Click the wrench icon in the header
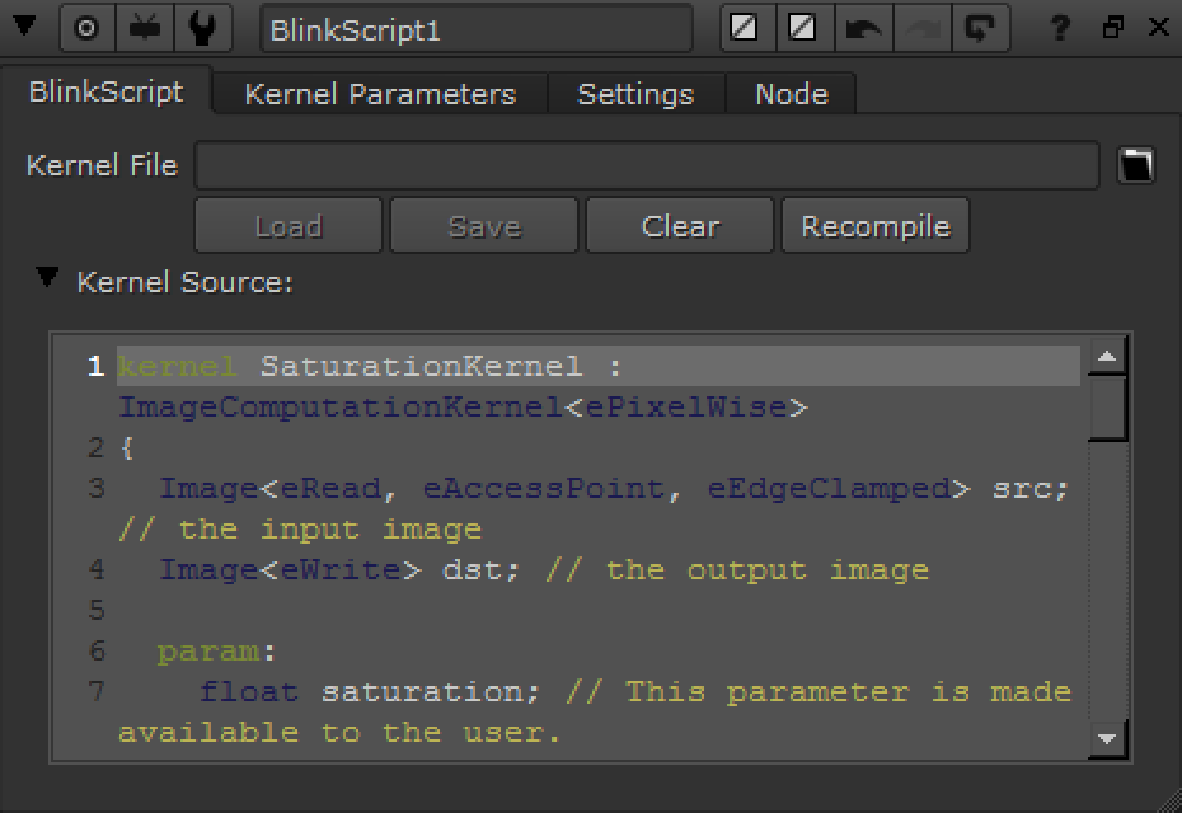 [x=204, y=29]
